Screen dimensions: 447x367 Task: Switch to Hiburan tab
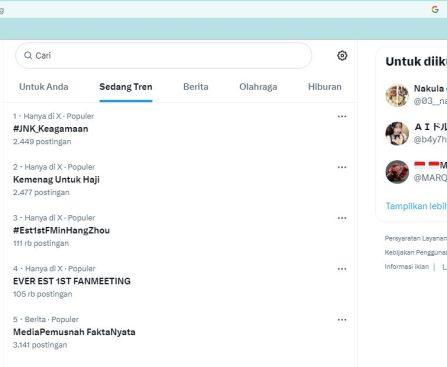325,87
